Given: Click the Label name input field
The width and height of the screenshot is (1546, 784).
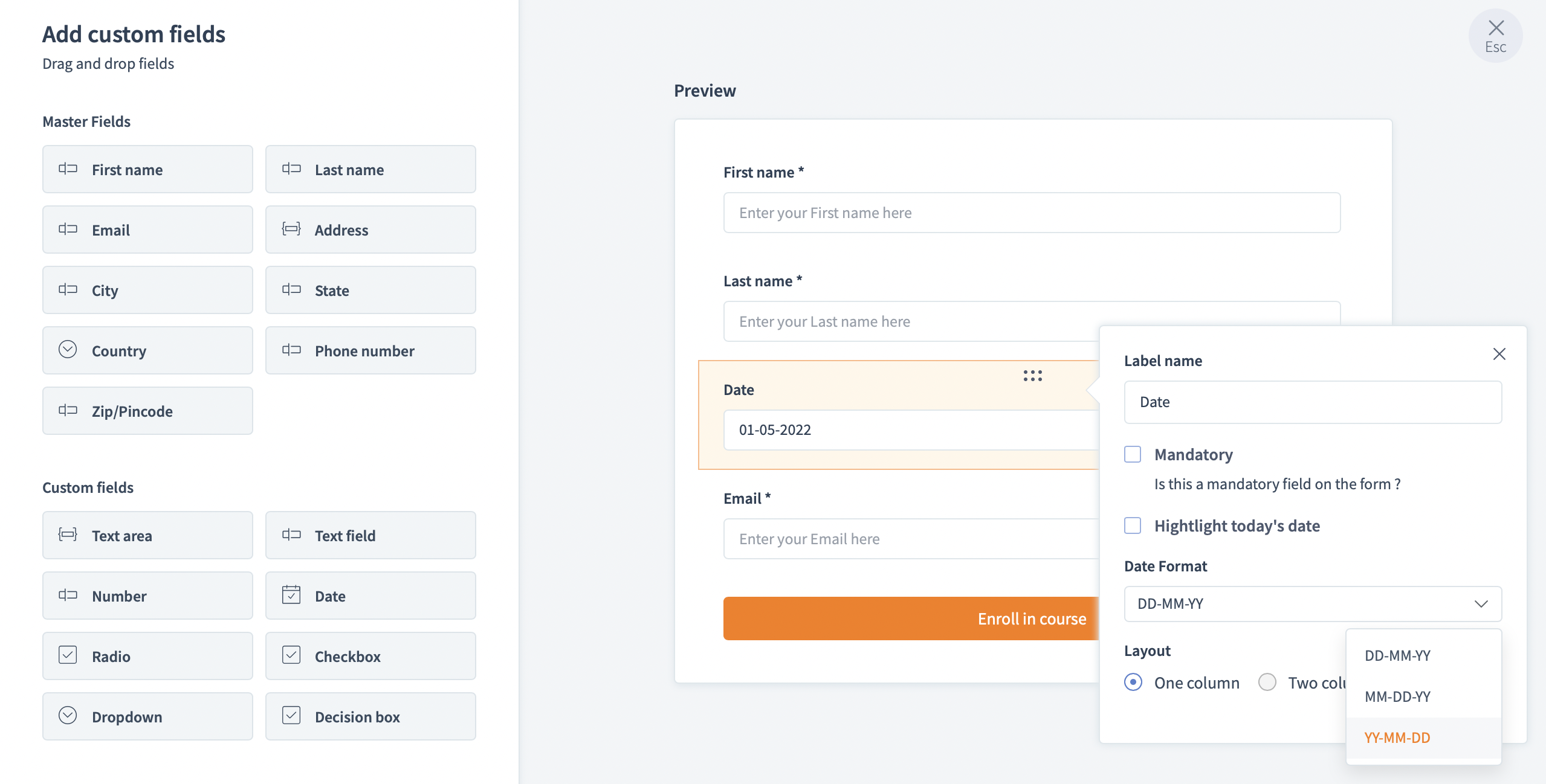Looking at the screenshot, I should tap(1313, 402).
